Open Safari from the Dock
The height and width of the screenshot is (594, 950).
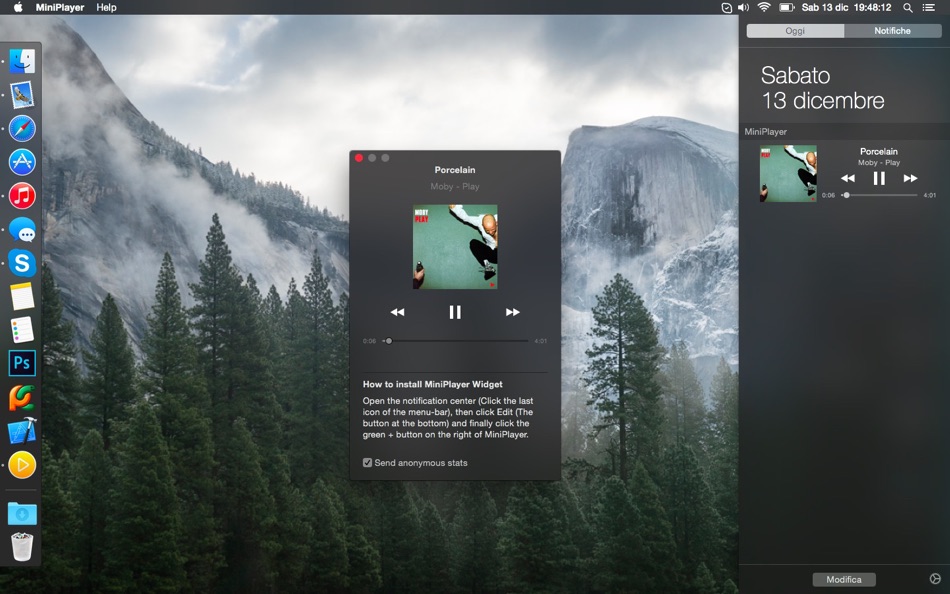coord(22,128)
